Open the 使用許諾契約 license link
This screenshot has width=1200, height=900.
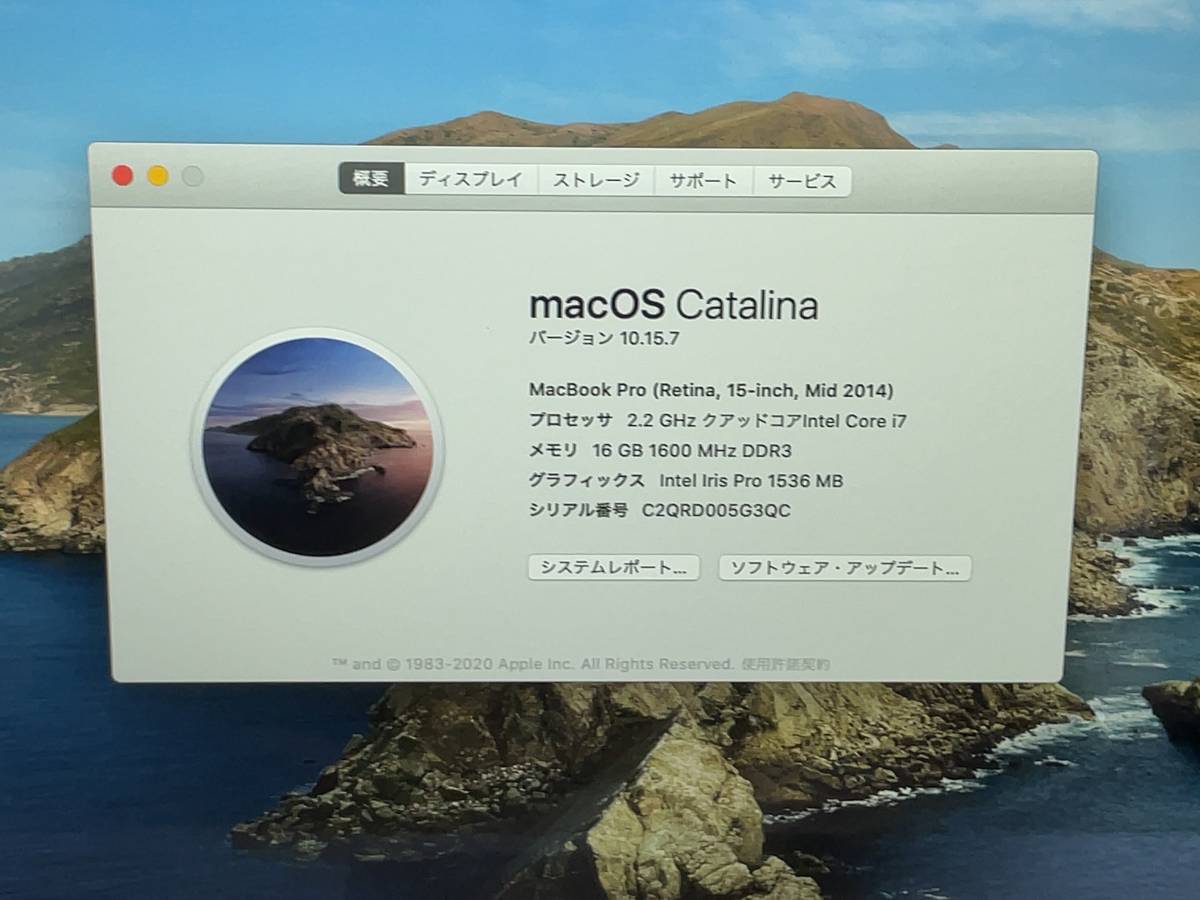pos(786,664)
